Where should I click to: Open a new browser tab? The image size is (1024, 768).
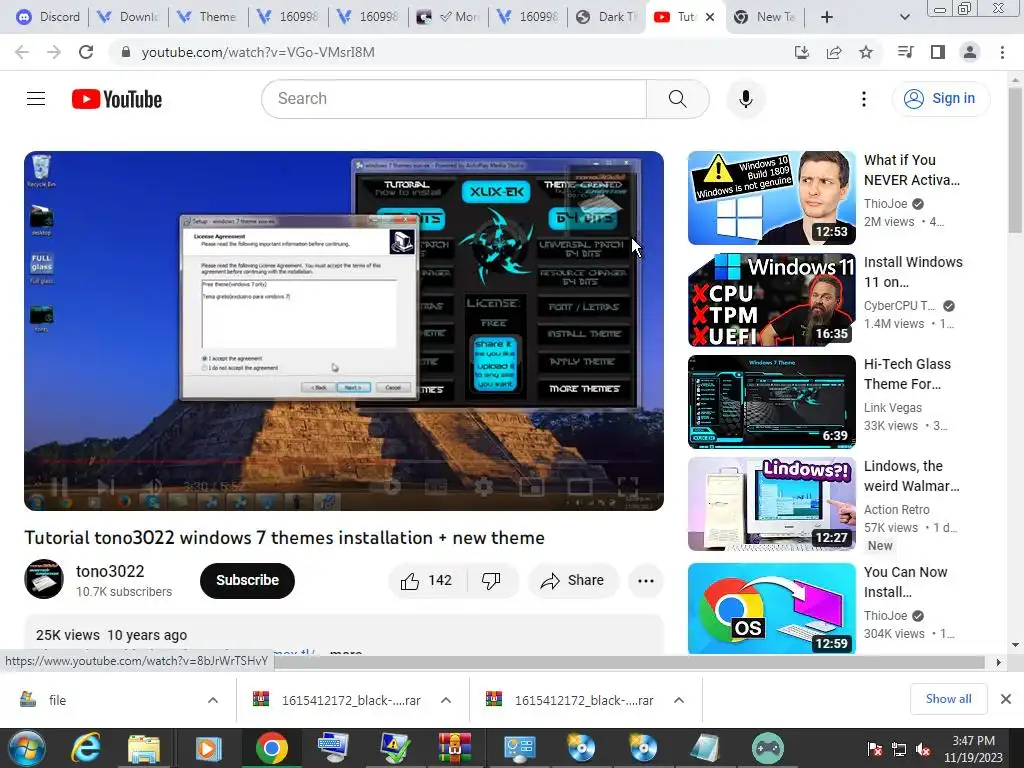[826, 17]
